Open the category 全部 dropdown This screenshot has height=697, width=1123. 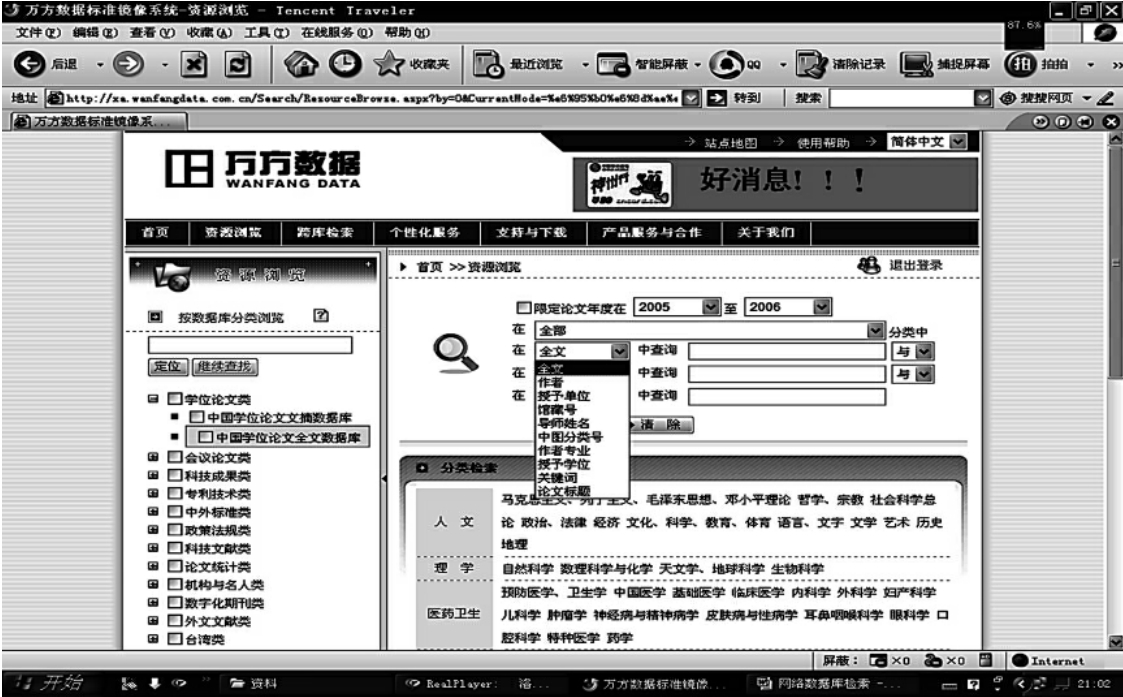875,330
